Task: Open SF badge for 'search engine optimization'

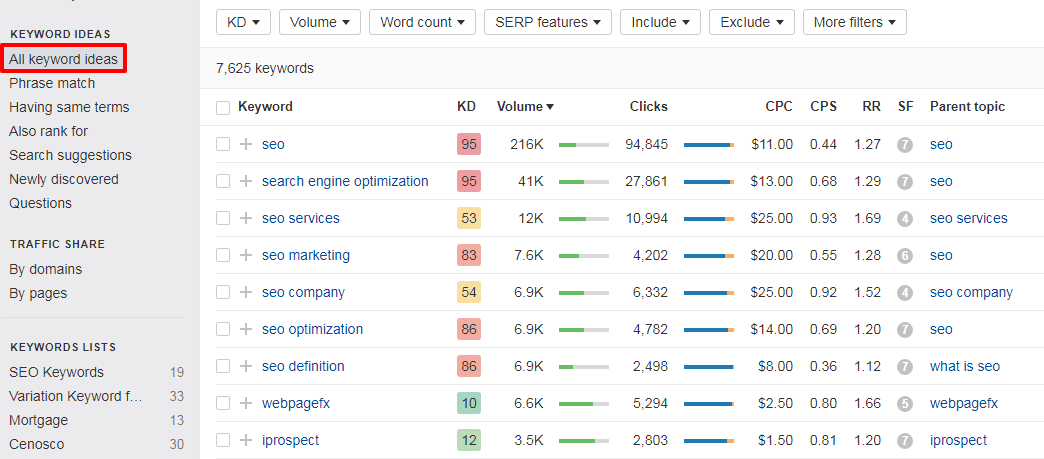Action: pos(904,181)
